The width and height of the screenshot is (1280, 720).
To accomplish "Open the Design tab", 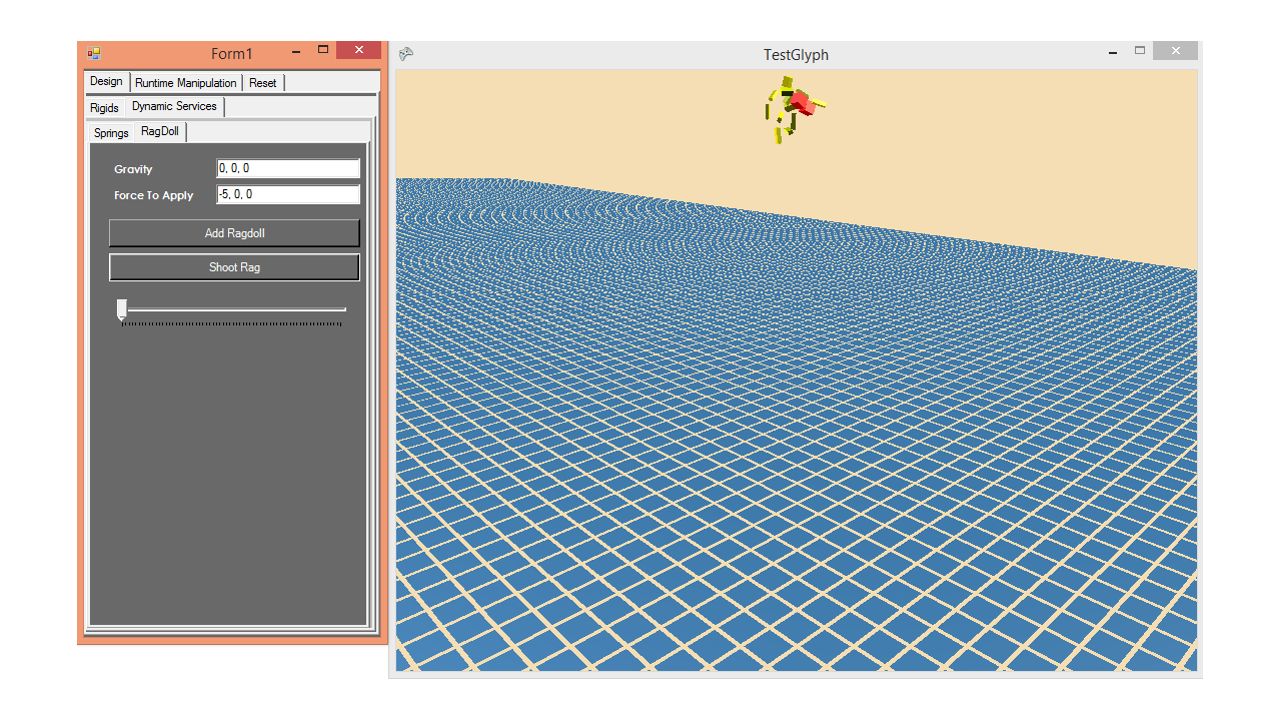I will pos(105,81).
